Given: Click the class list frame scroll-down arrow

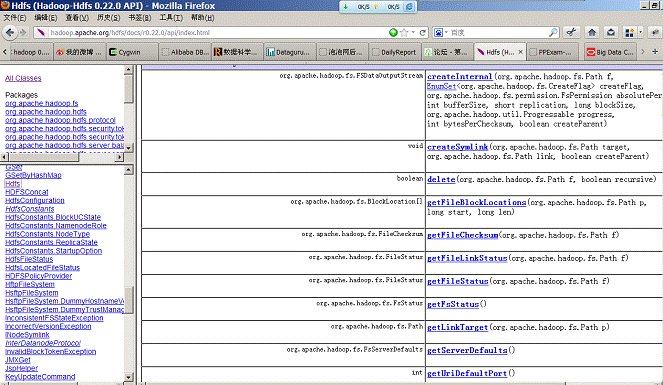Looking at the screenshot, I should tap(129, 377).
